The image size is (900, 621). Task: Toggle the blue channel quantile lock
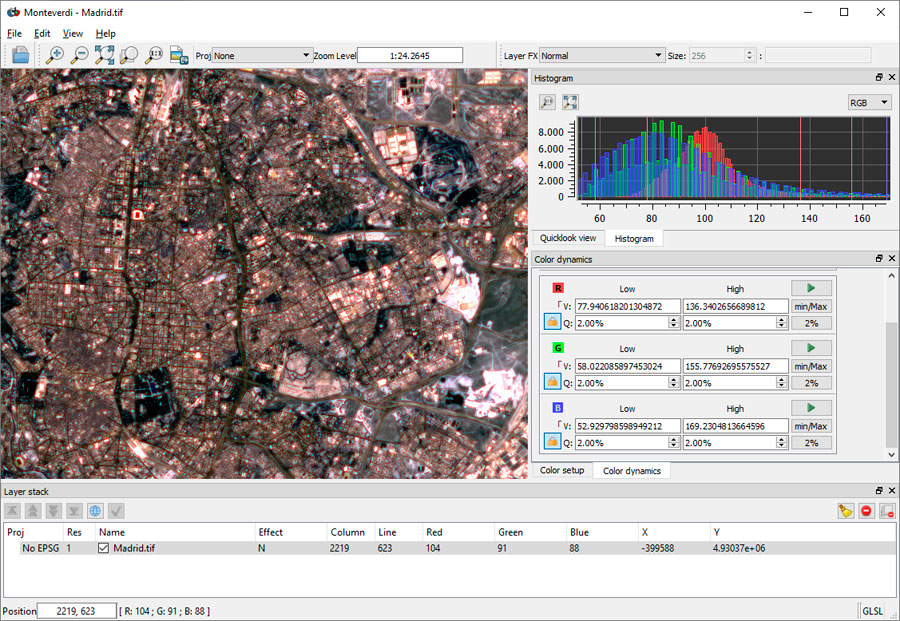click(552, 442)
